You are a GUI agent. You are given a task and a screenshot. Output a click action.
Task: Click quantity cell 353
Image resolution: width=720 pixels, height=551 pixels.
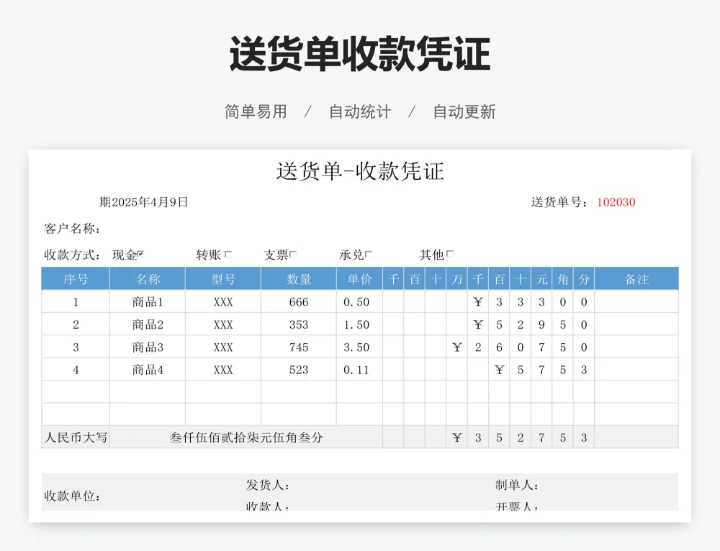tap(298, 325)
